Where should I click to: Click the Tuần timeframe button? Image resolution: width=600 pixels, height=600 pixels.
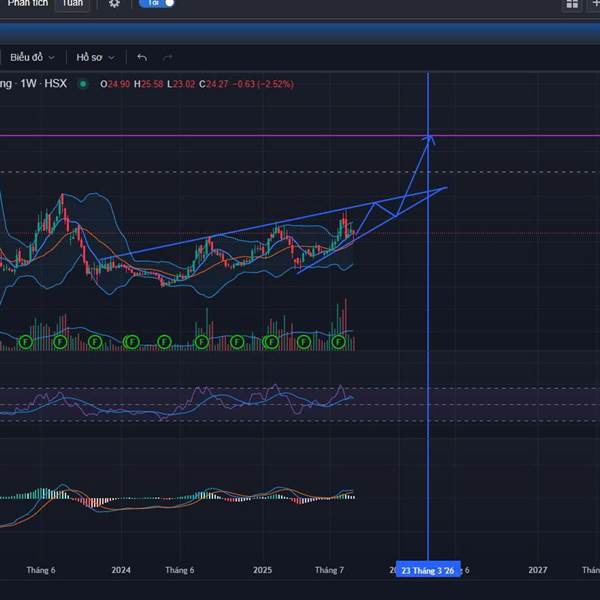tap(72, 3)
